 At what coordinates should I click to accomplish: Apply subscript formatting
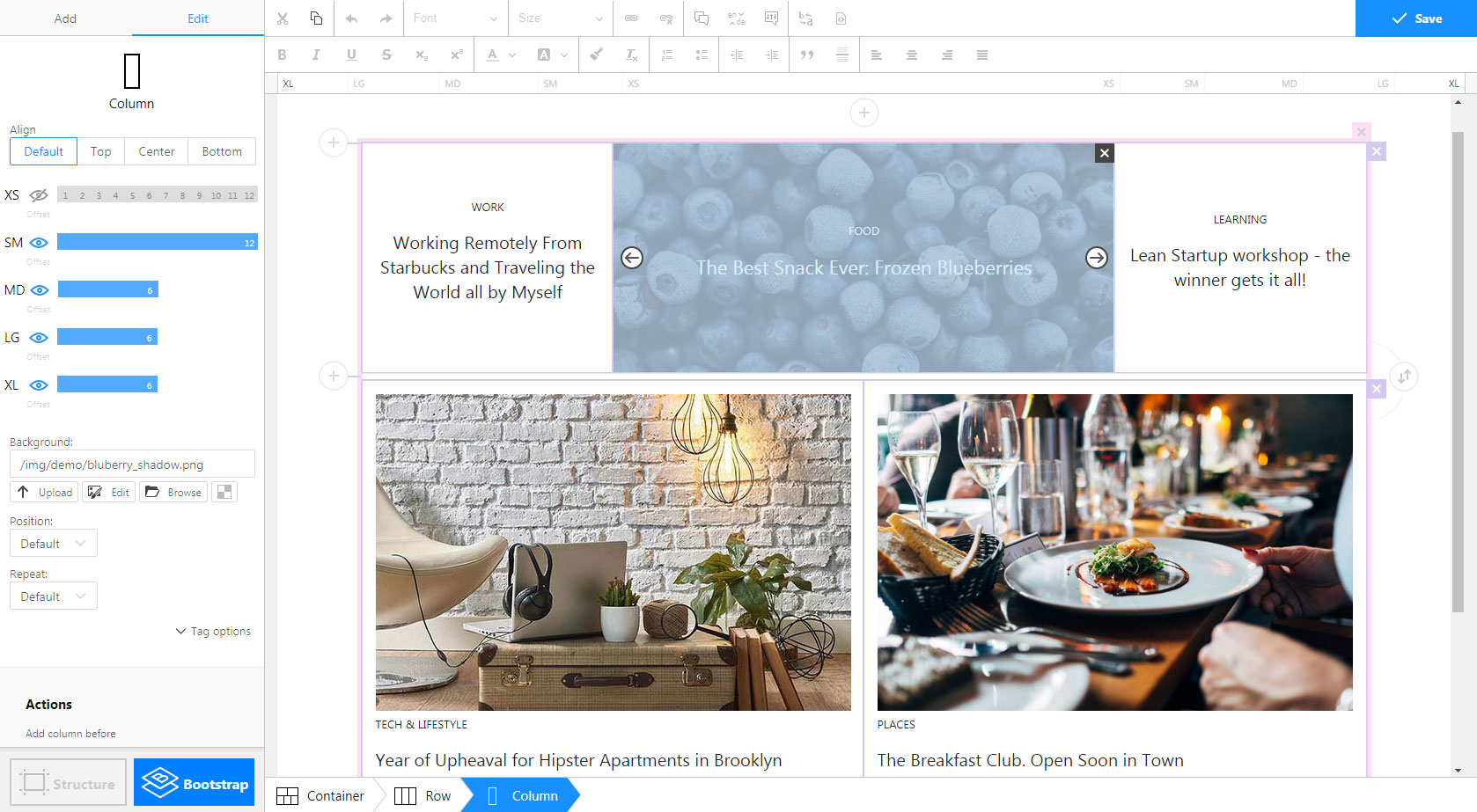pos(422,55)
